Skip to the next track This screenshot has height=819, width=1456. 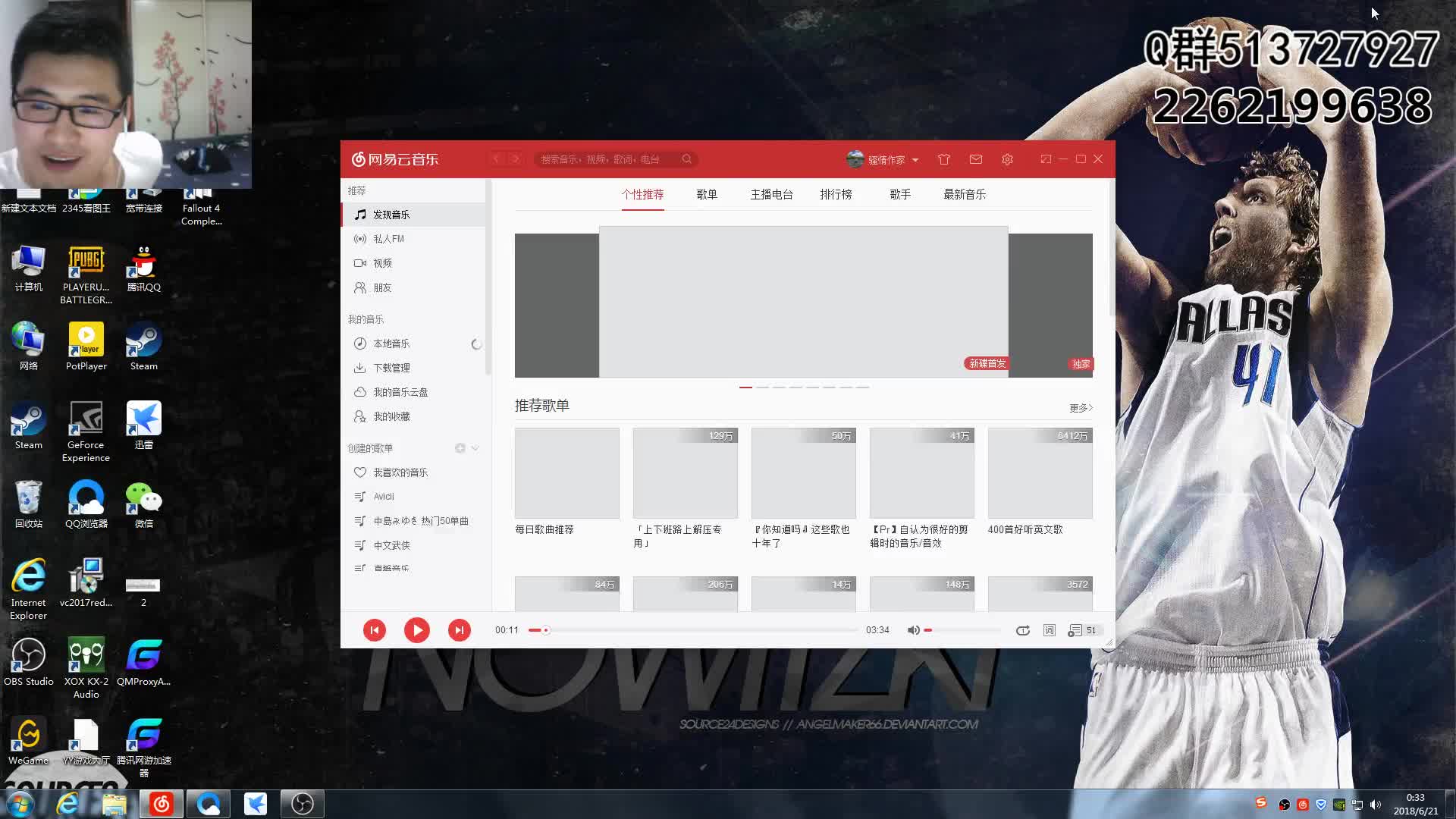(x=459, y=630)
